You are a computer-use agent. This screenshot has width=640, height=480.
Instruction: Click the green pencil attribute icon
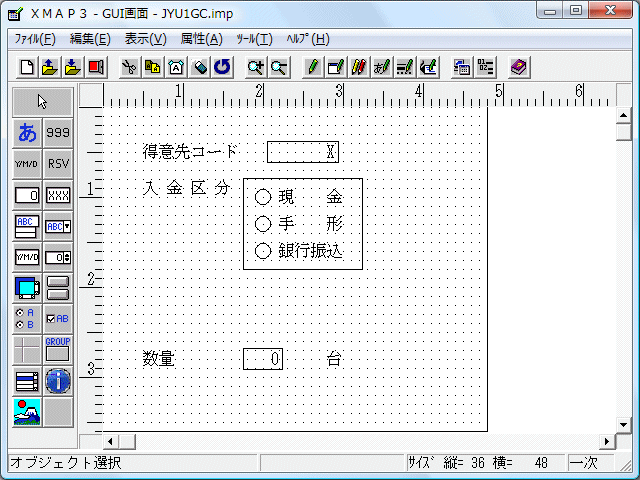[x=313, y=67]
